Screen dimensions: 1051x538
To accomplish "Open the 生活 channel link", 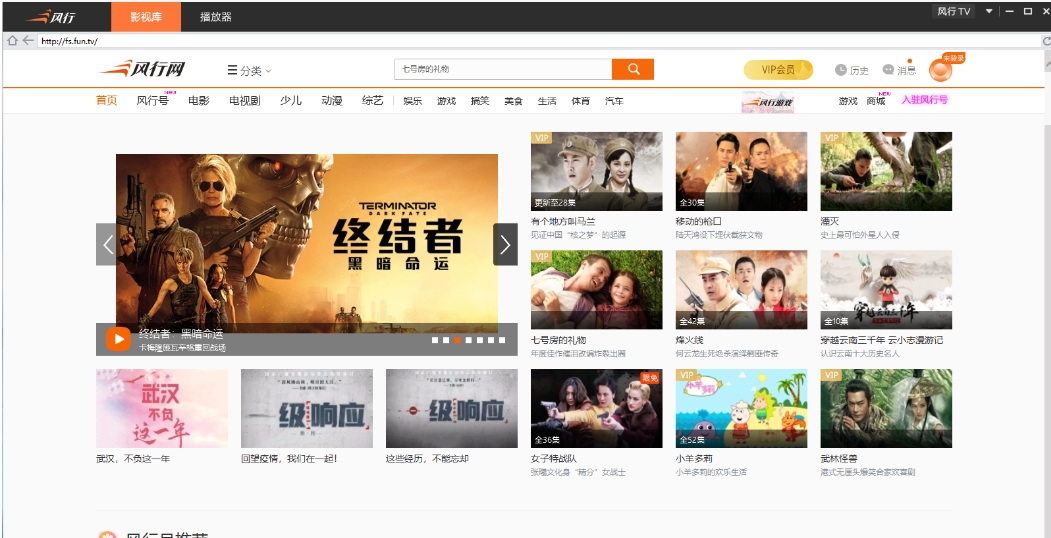I will point(547,101).
